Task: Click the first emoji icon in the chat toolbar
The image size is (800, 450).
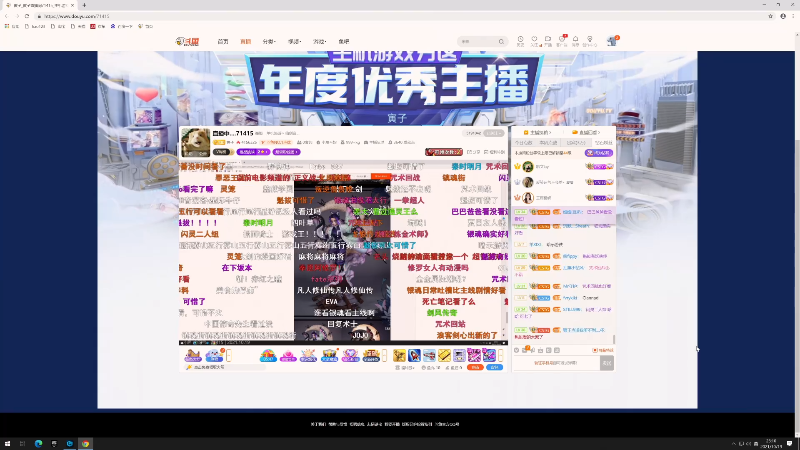Action: coord(516,351)
